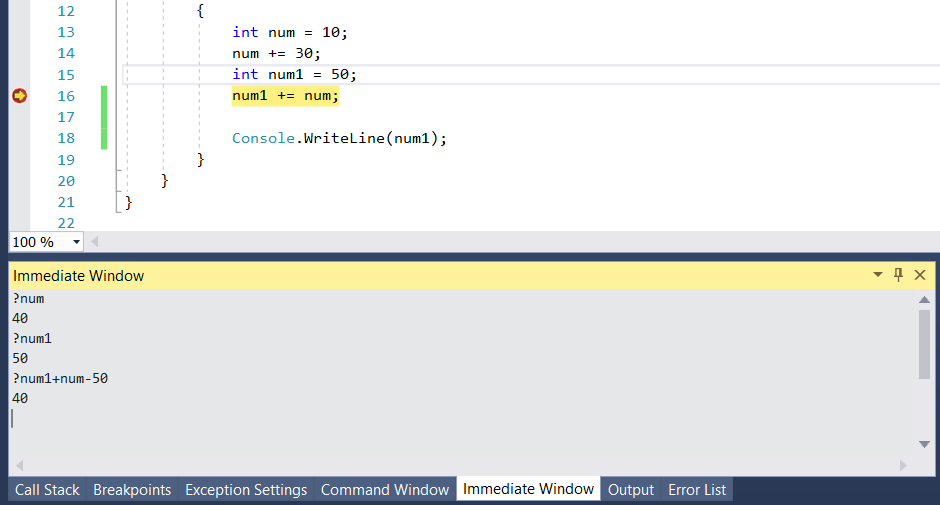Click the '?num1' query in Immediate Window

point(32,338)
